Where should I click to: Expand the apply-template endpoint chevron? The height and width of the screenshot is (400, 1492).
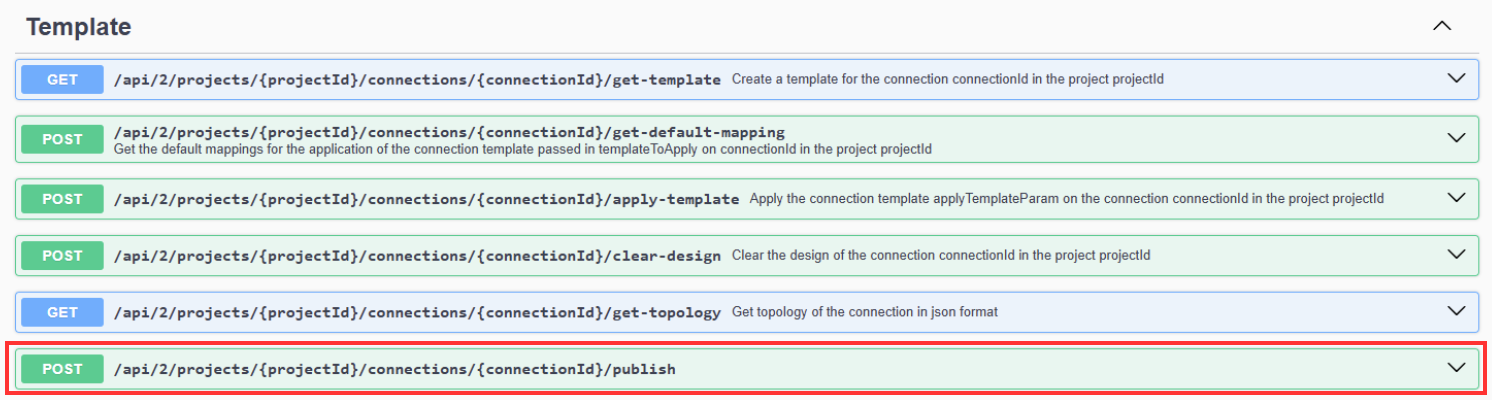(x=1457, y=198)
